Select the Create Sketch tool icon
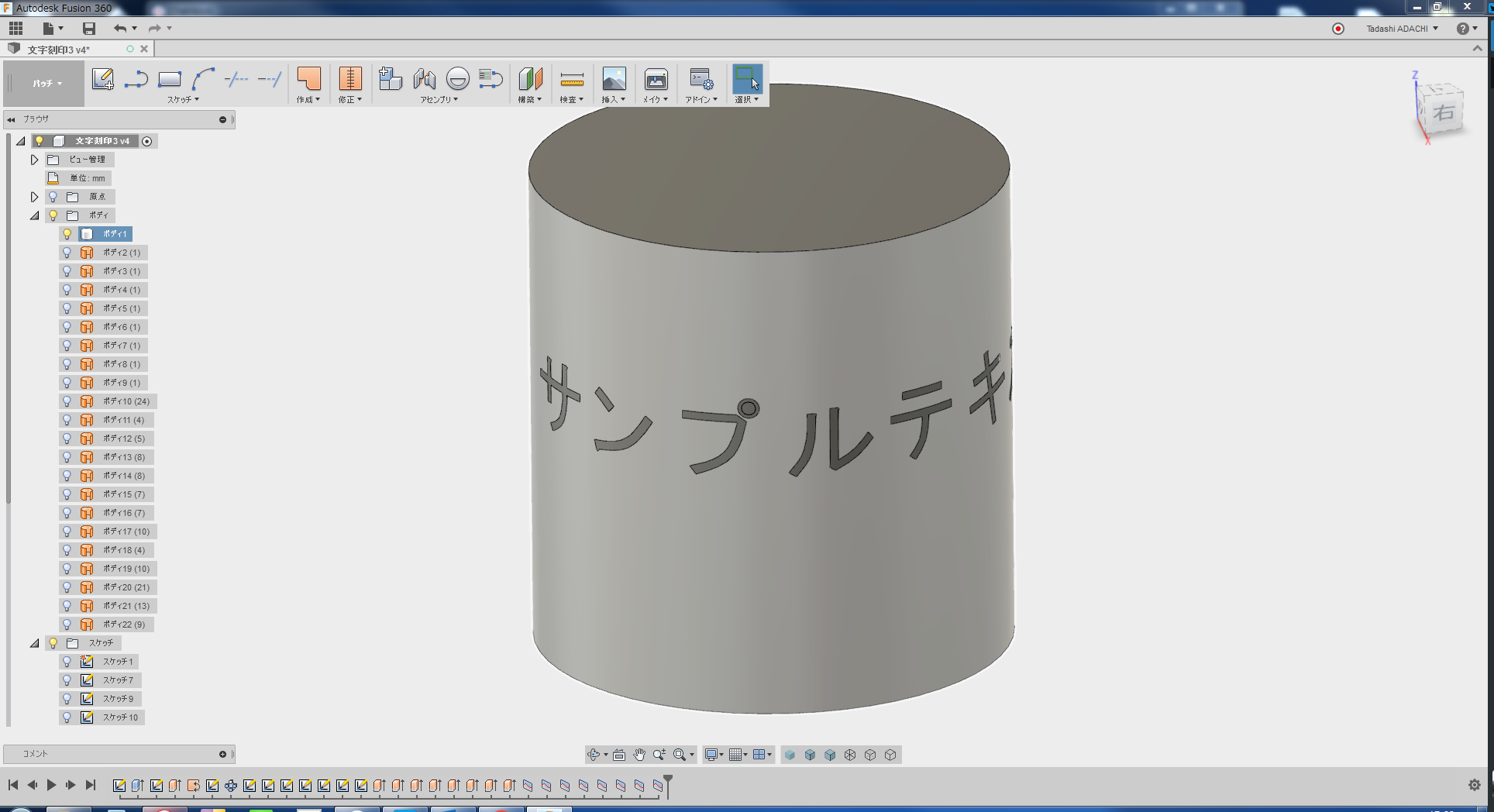The image size is (1494, 812). coord(102,79)
